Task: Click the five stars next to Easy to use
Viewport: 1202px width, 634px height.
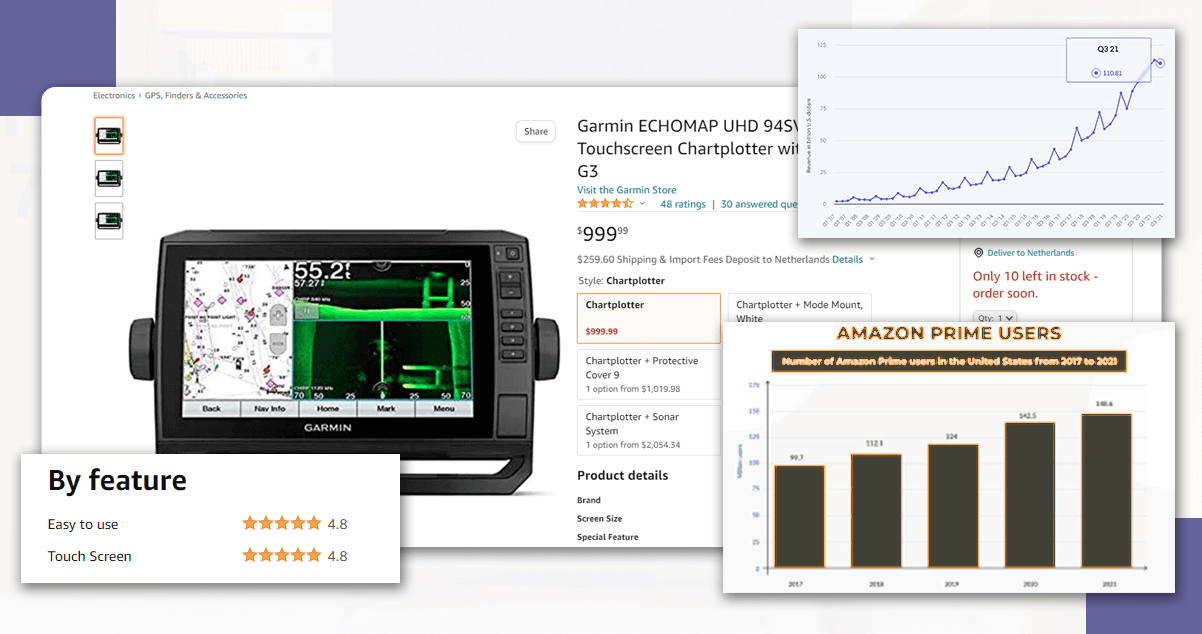Action: click(x=282, y=523)
